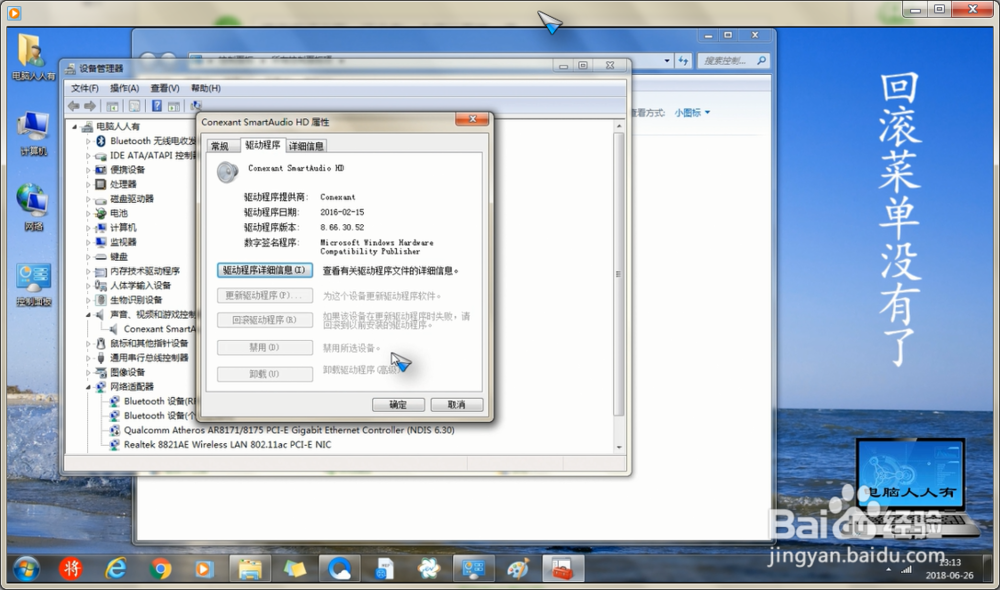
Task: Open the 查看(V) menu
Action: click(x=165, y=88)
